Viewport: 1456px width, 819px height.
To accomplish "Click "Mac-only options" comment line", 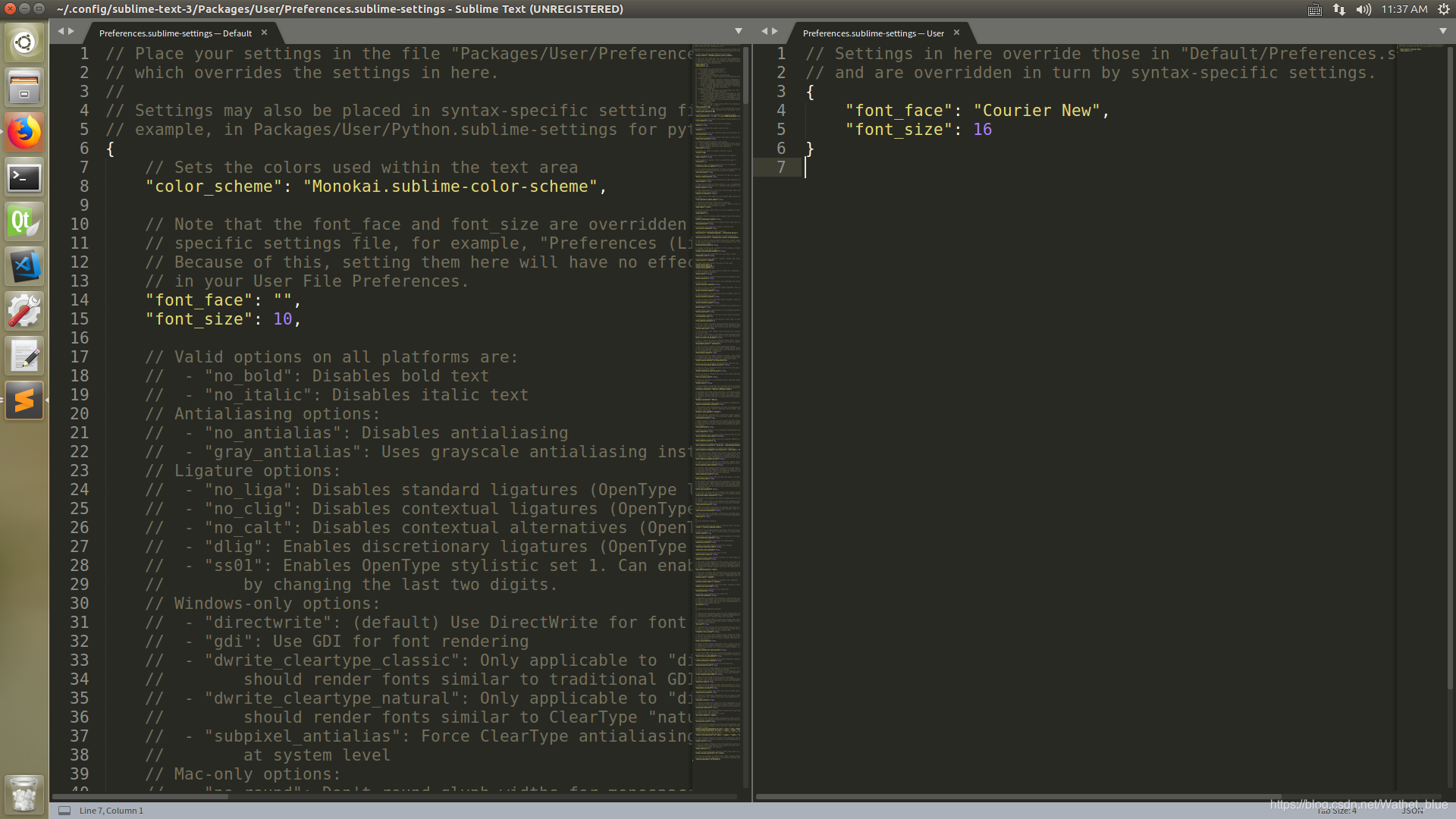I will coord(243,774).
